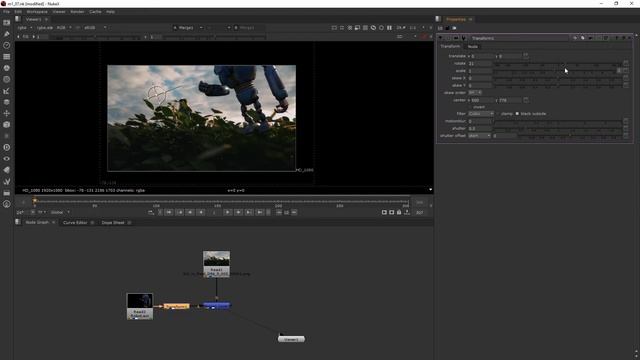
Task: Open the Properties pane content menu icon
Action: point(438,19)
